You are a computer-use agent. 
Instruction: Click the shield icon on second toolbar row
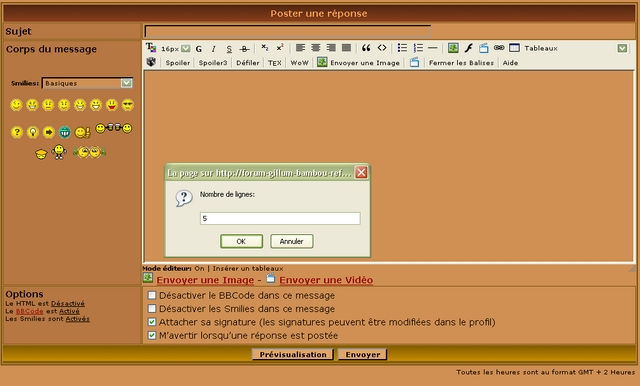point(151,62)
